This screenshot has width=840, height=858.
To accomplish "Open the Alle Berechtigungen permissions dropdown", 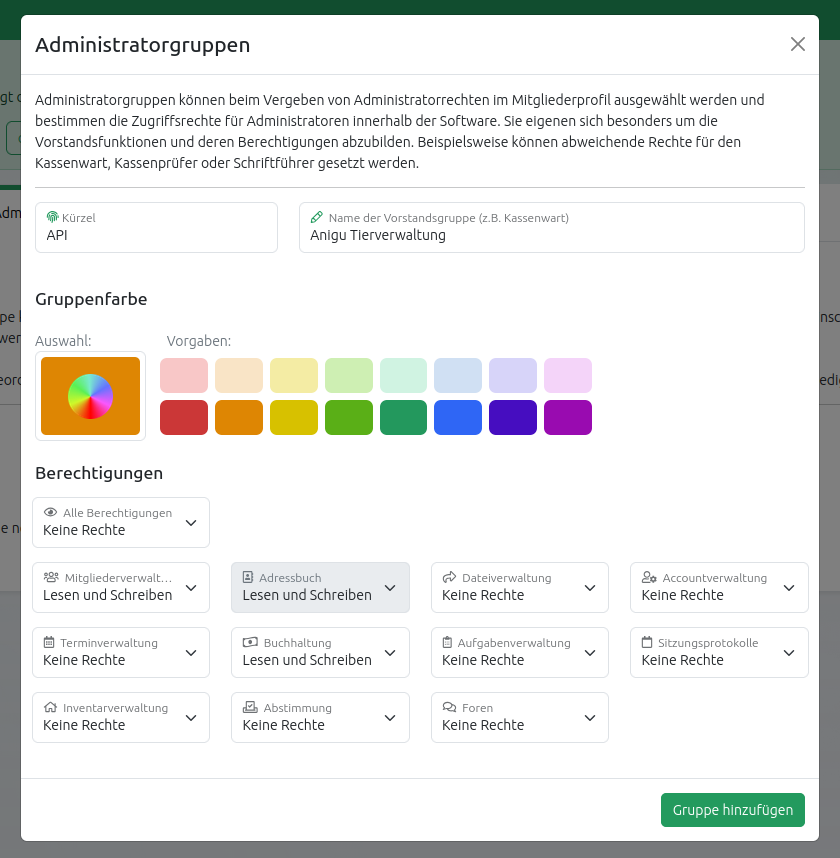I will point(189,522).
